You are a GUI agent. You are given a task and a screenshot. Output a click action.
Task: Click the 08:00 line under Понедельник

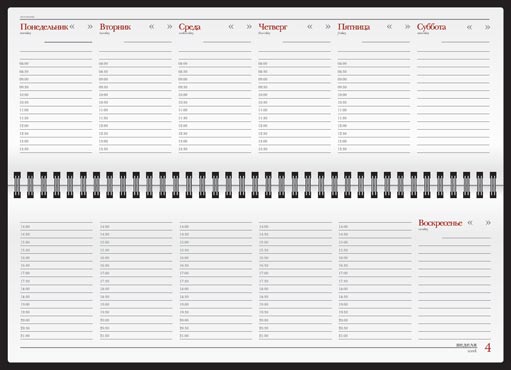point(56,64)
